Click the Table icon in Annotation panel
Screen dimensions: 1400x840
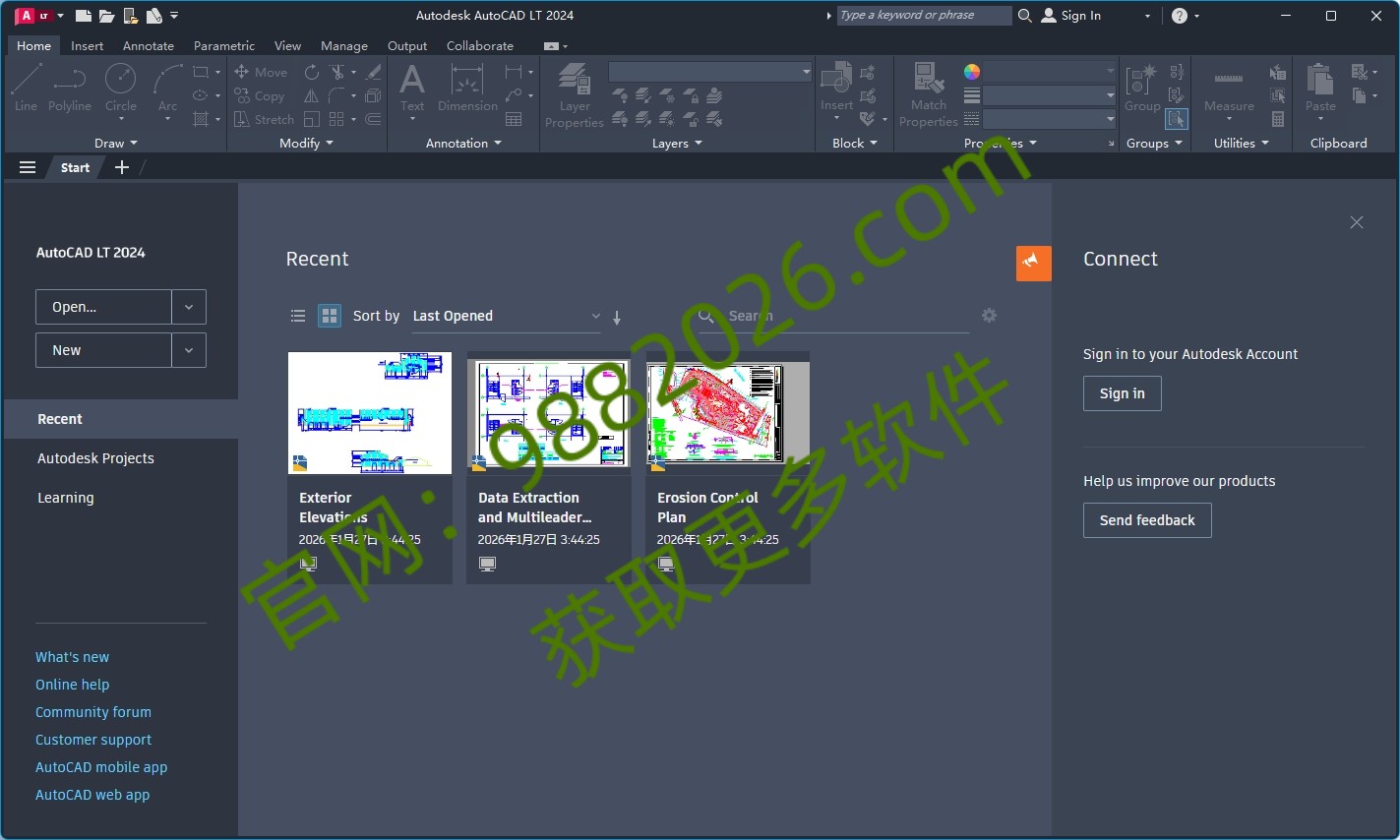click(x=514, y=119)
